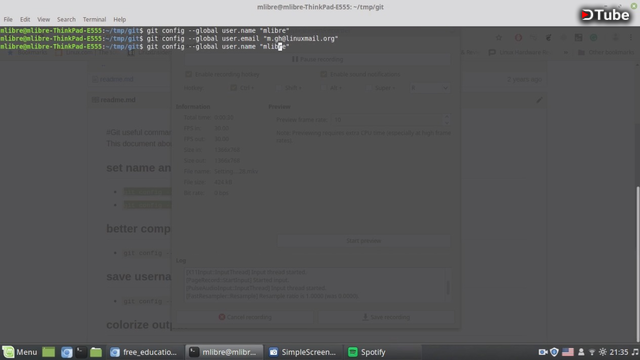Image resolution: width=640 pixels, height=360 pixels.
Task: Open the File menu in the terminal
Action: 8,19
